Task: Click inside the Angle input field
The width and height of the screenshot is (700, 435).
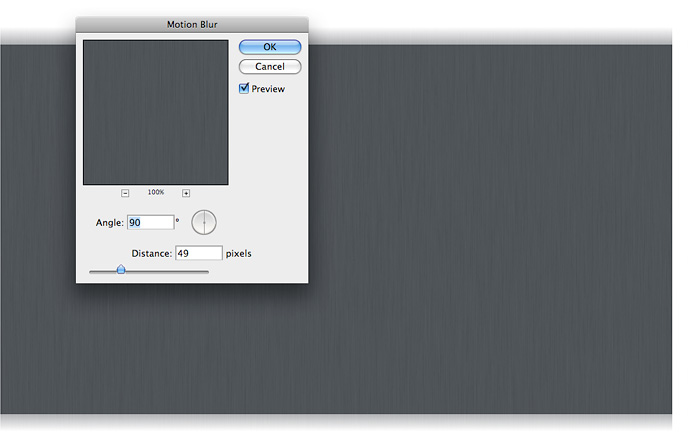Action: point(150,222)
